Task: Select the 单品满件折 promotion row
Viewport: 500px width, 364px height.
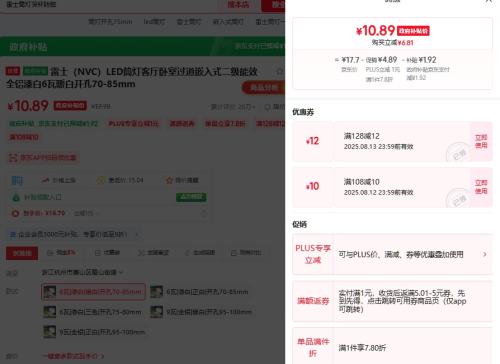Action: point(392,347)
